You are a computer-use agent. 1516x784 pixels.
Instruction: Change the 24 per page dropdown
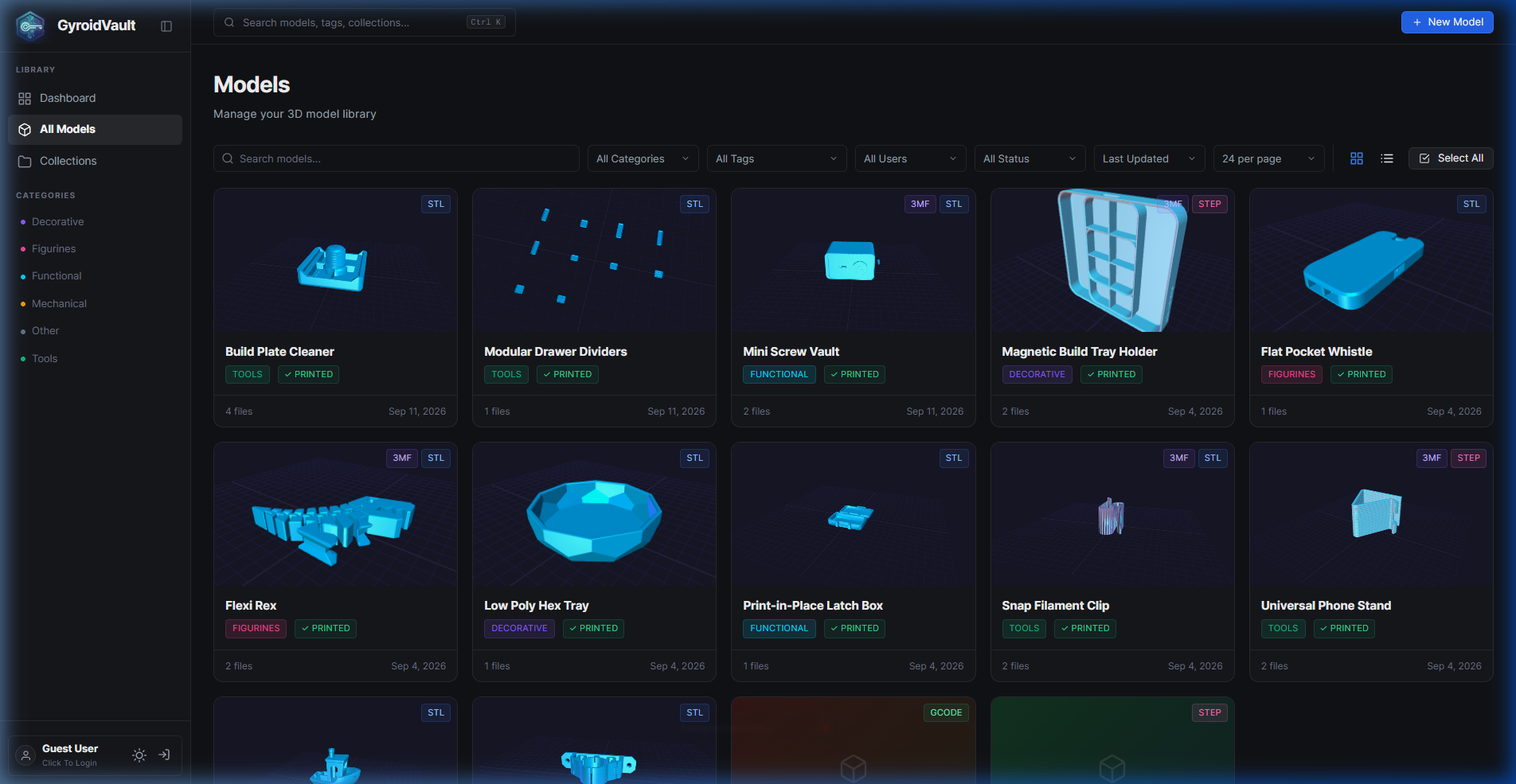point(1268,158)
